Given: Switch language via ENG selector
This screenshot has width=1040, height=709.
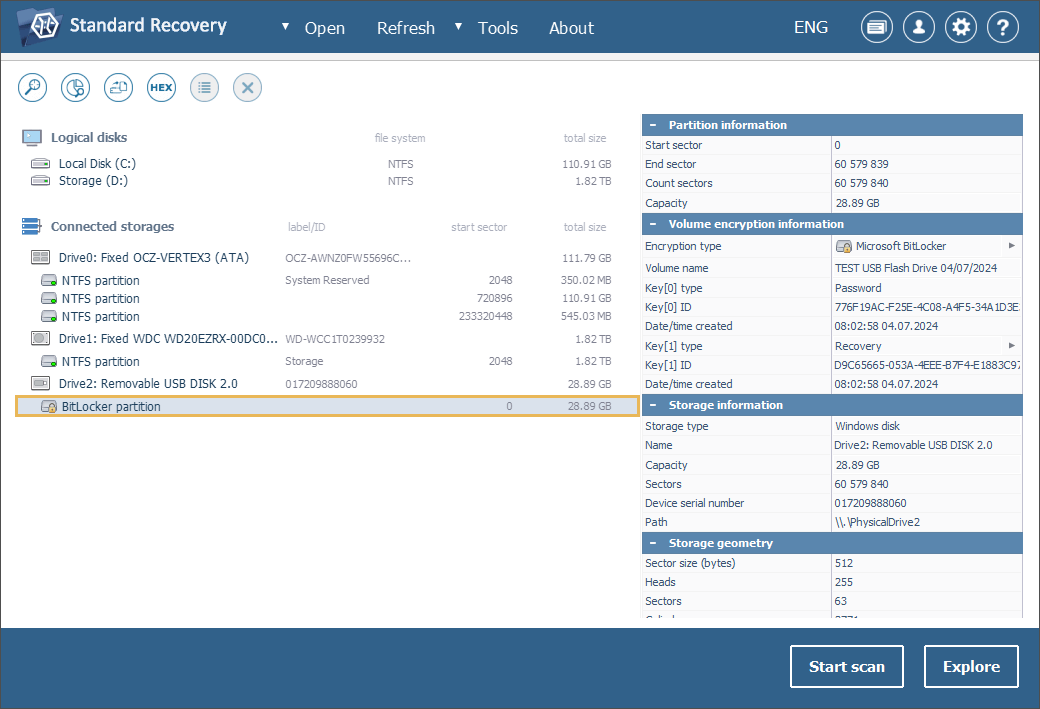Looking at the screenshot, I should click(x=810, y=27).
